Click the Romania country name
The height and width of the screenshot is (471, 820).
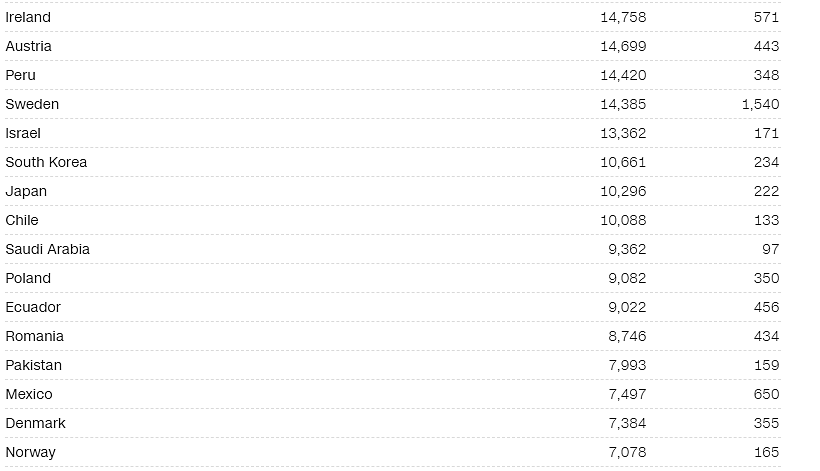pyautogui.click(x=35, y=337)
